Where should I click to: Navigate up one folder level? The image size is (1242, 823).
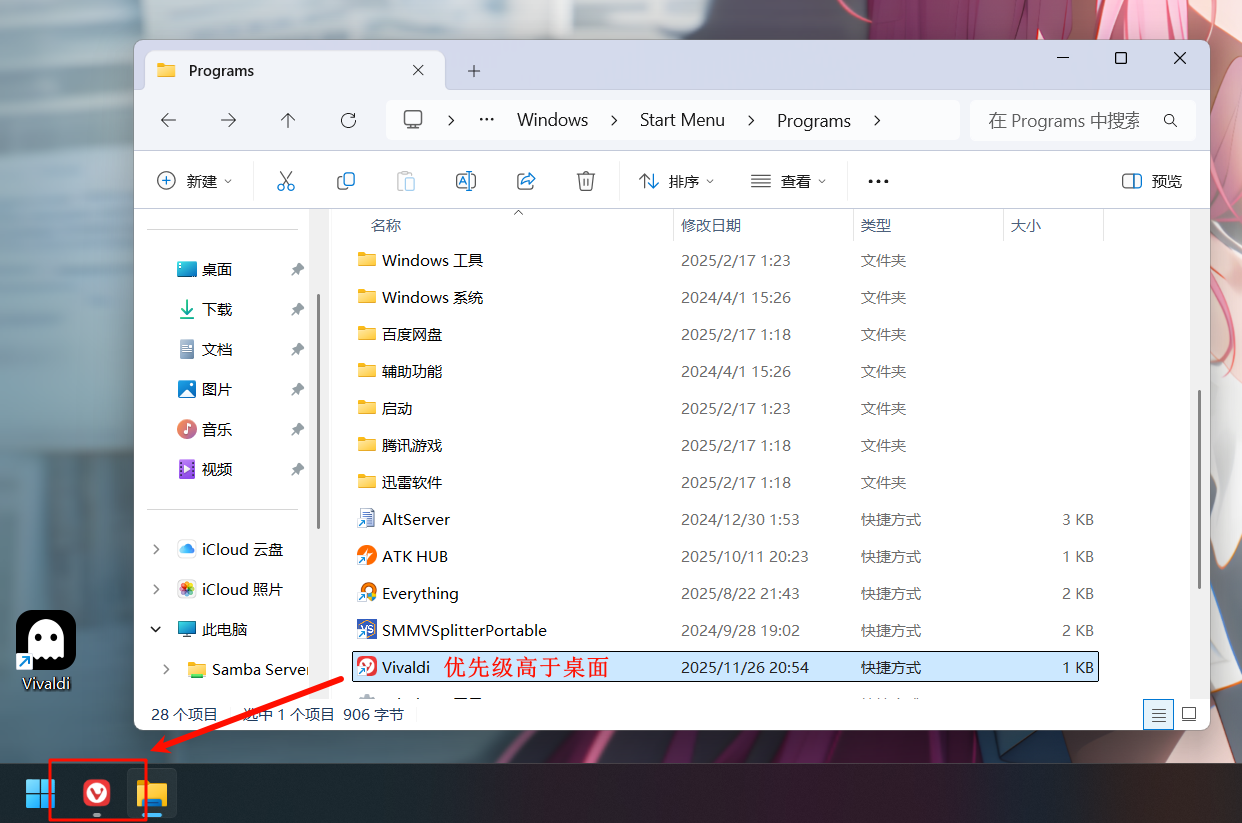(x=288, y=120)
